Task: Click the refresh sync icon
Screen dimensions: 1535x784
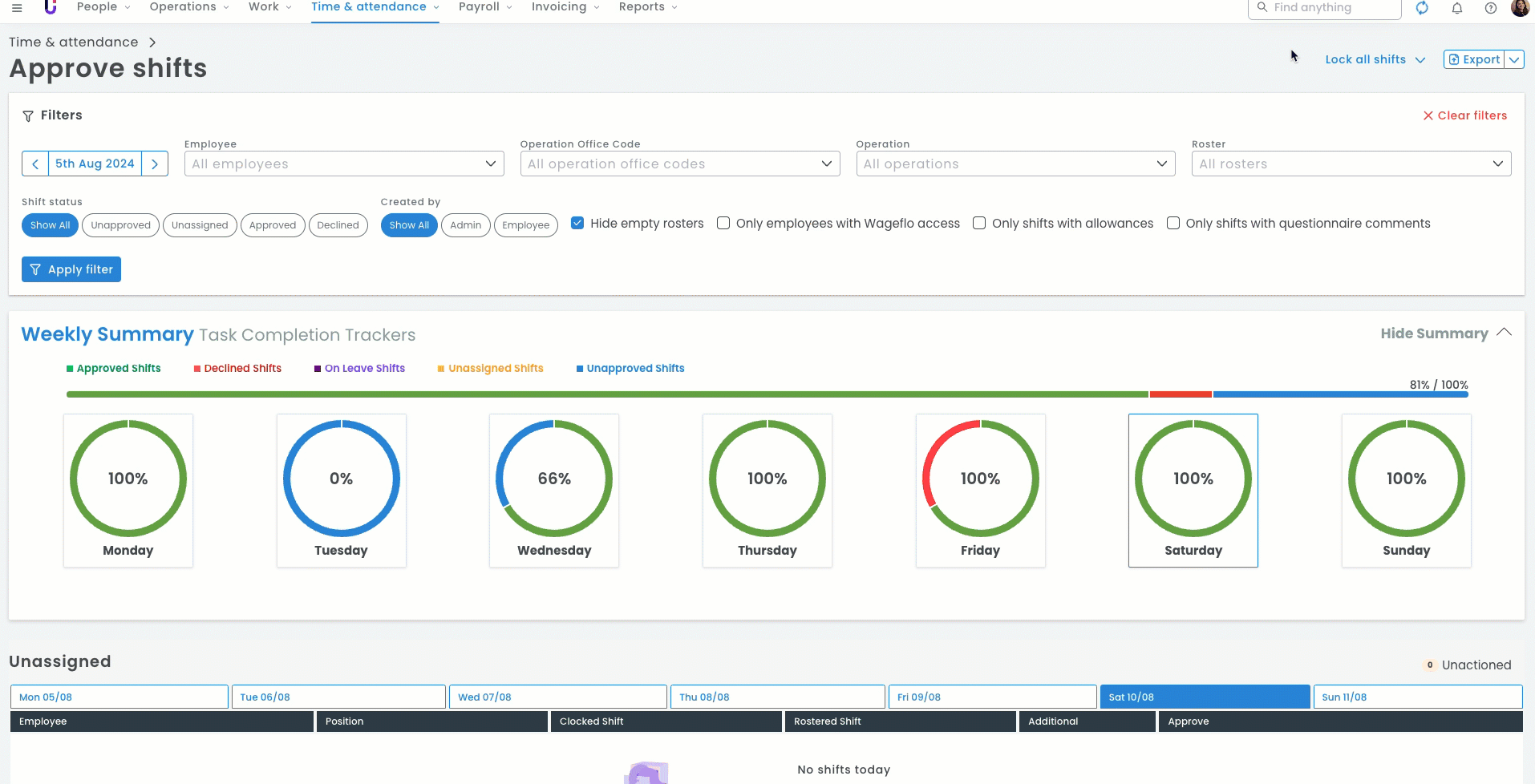Action: pyautogui.click(x=1422, y=8)
